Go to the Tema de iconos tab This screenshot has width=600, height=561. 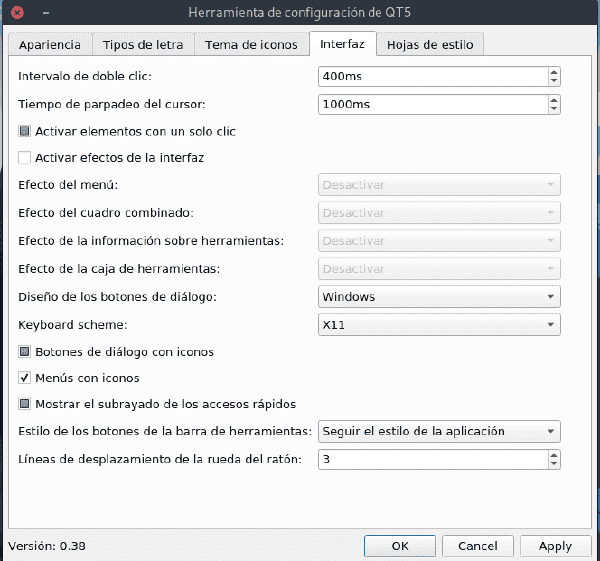point(251,45)
